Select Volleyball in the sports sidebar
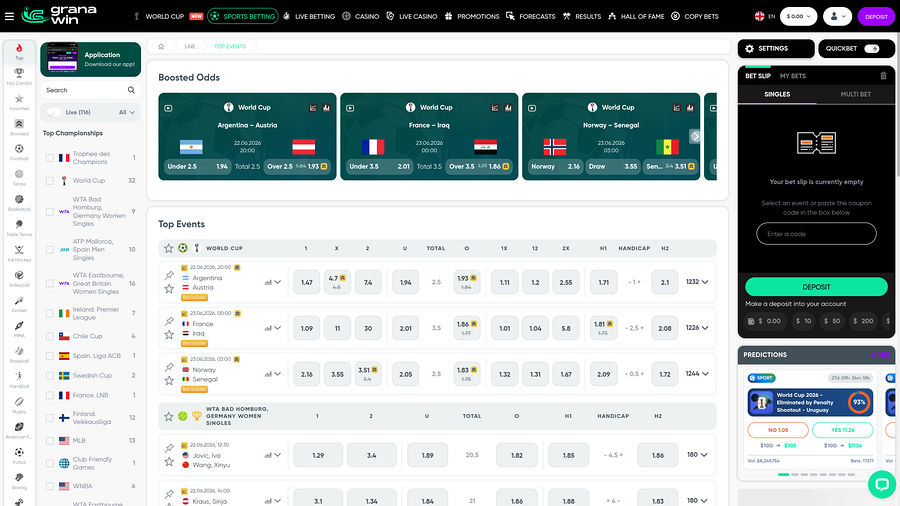 (x=19, y=278)
